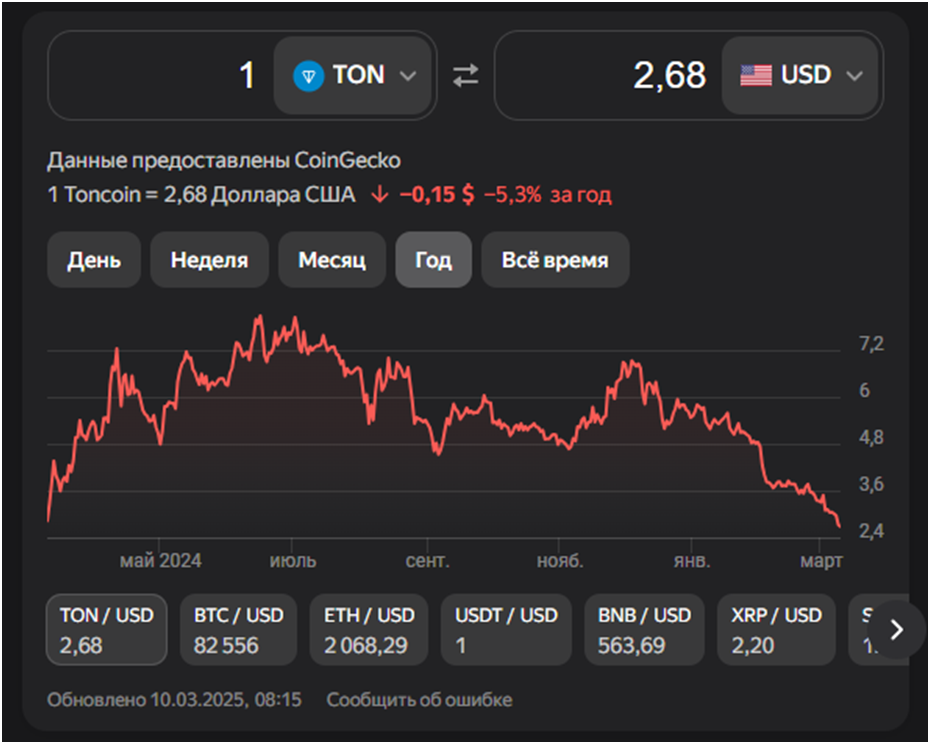
Task: Expand the TON currency dropdown chevron
Action: (408, 75)
